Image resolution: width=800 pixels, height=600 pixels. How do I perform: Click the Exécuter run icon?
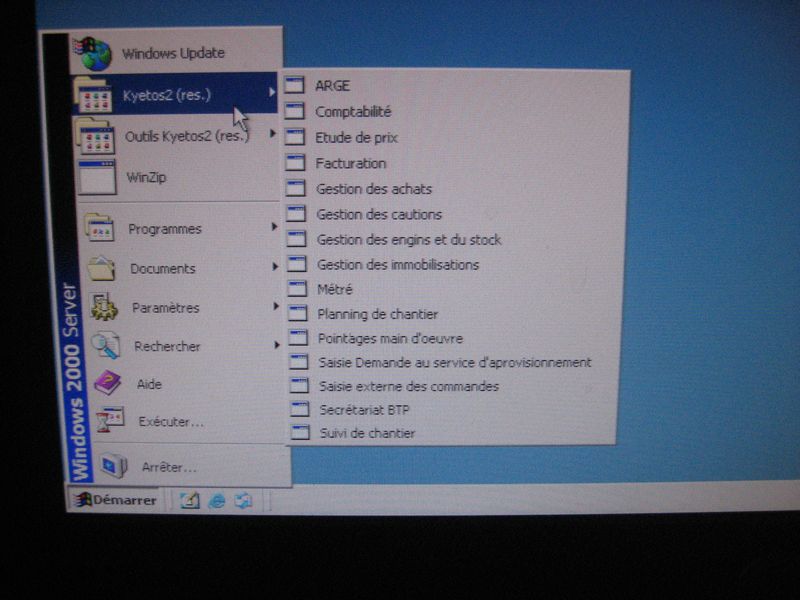[x=111, y=419]
